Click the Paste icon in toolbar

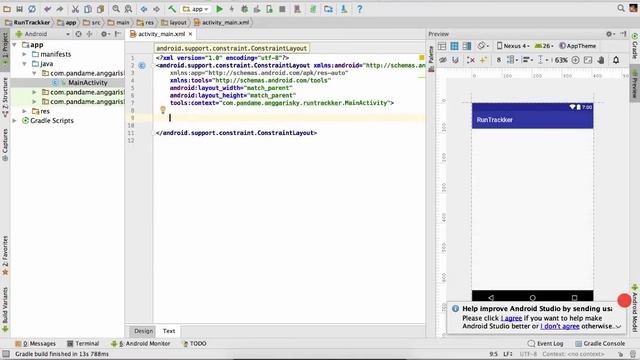click(x=100, y=9)
